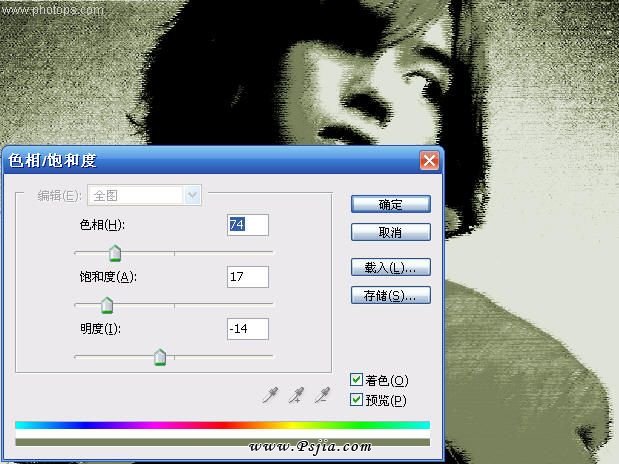619x464 pixels.
Task: Click the 饱和度 saturation slider handle
Action: pyautogui.click(x=107, y=305)
